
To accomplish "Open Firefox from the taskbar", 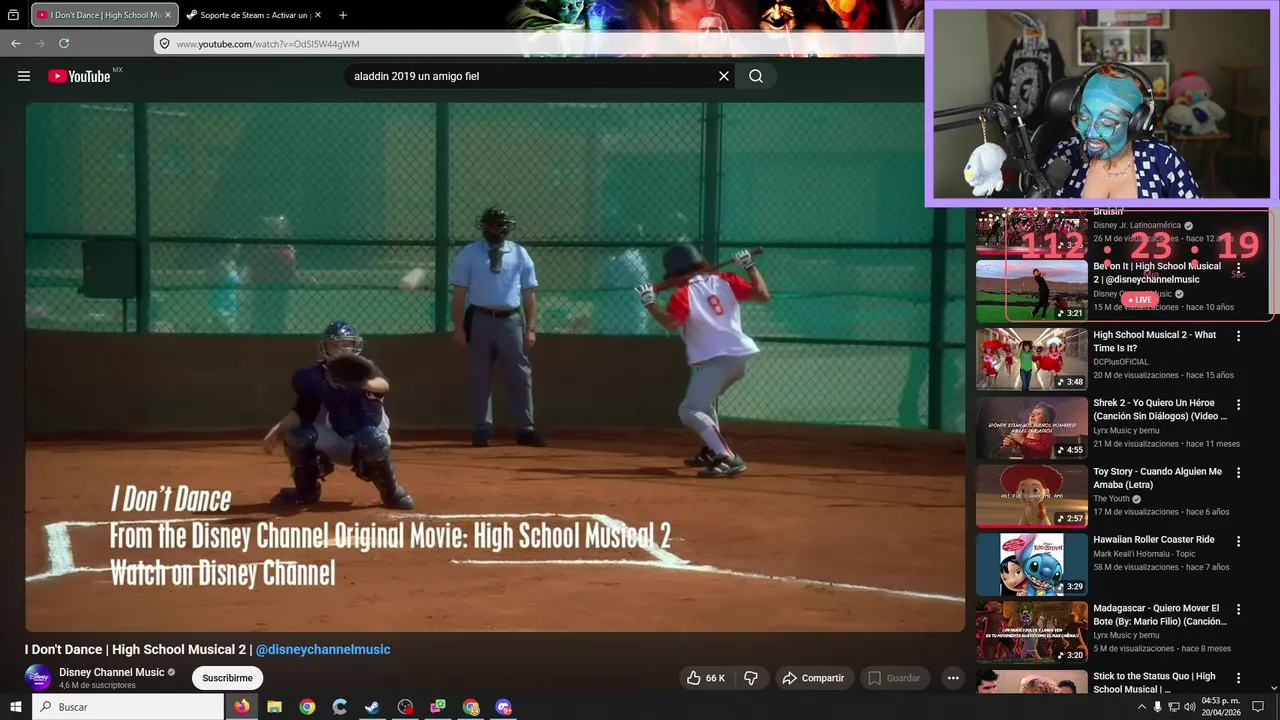I will [x=242, y=707].
